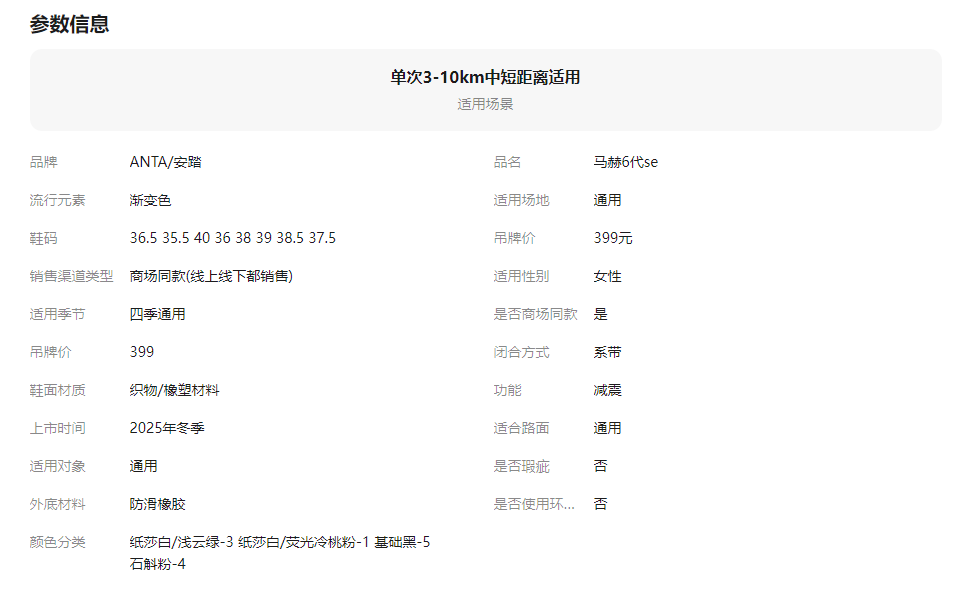
Task: Click the 是否瑕疵 label
Action: [x=521, y=466]
